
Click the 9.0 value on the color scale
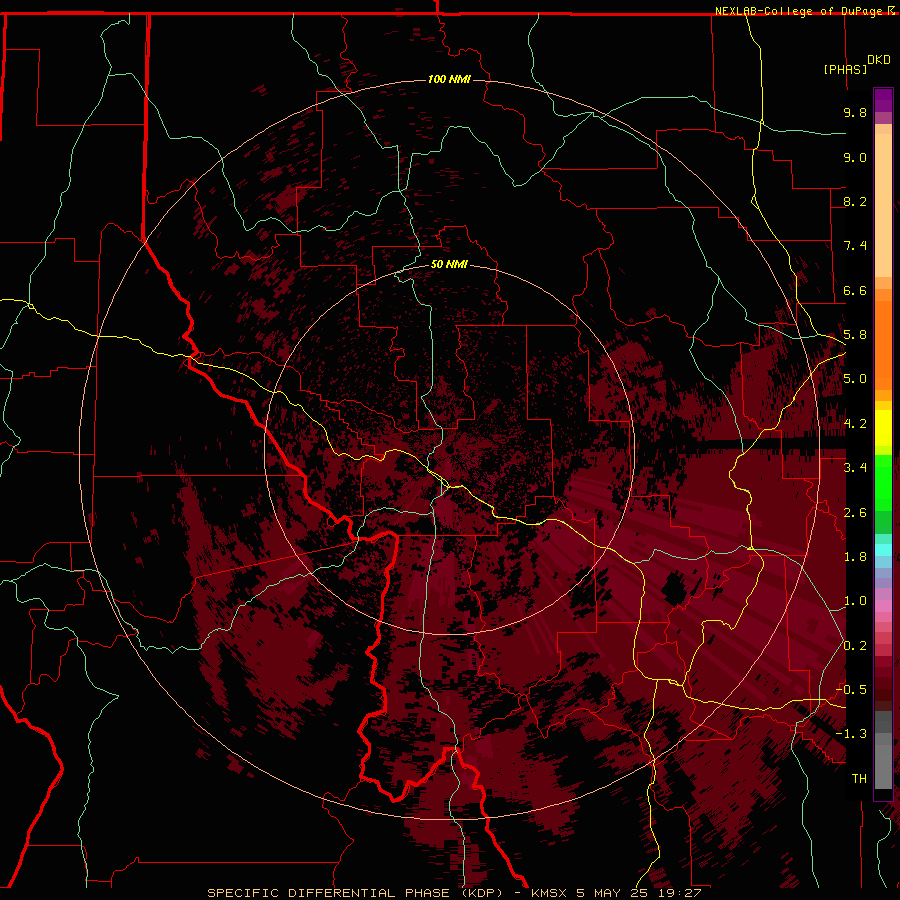tap(855, 157)
